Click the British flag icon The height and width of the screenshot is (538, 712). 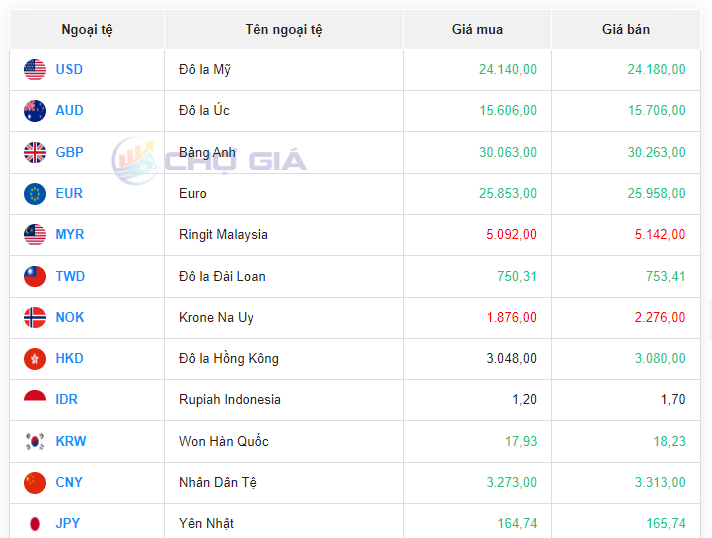point(35,153)
